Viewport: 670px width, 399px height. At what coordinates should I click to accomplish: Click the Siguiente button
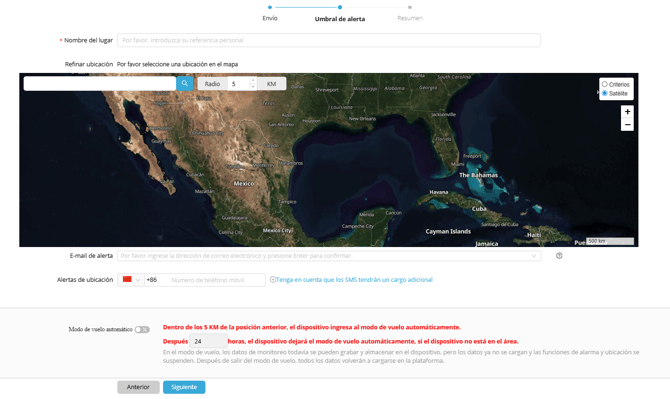click(184, 387)
